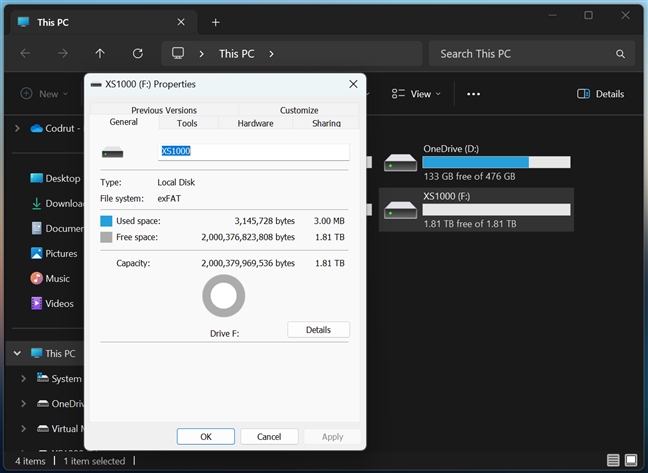Switch to the Customize tab
The image size is (648, 473).
click(299, 110)
